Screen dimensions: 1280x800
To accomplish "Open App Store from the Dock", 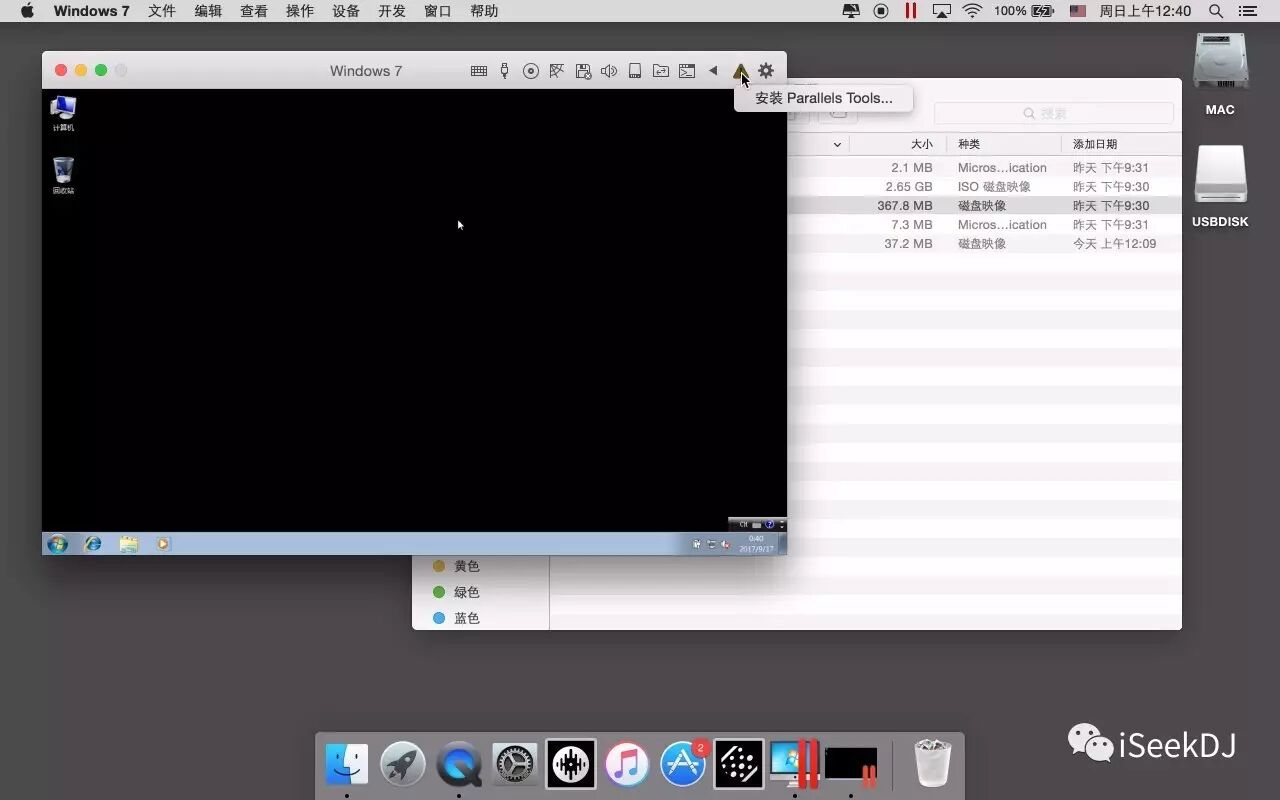I will 683,765.
